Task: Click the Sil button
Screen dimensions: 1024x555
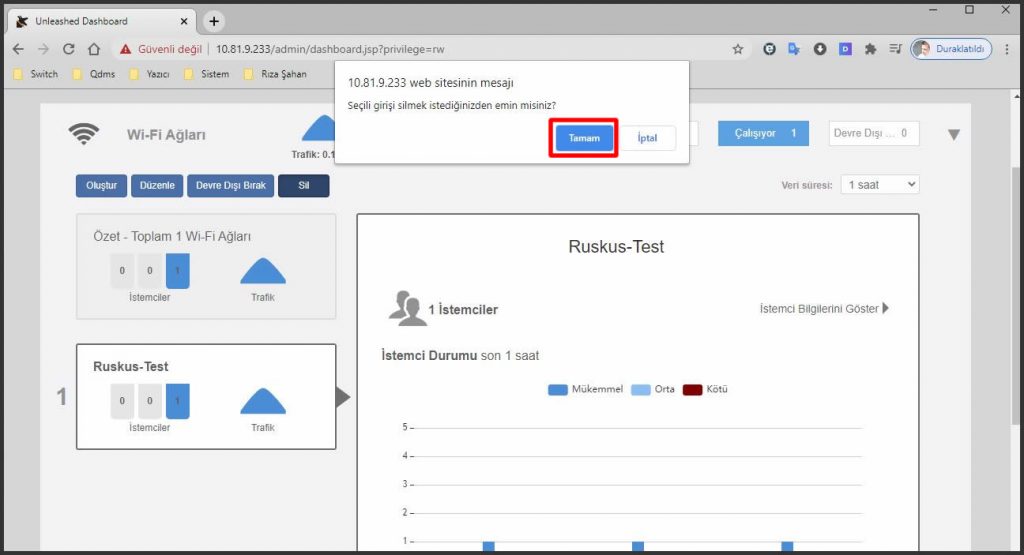Action: point(304,185)
